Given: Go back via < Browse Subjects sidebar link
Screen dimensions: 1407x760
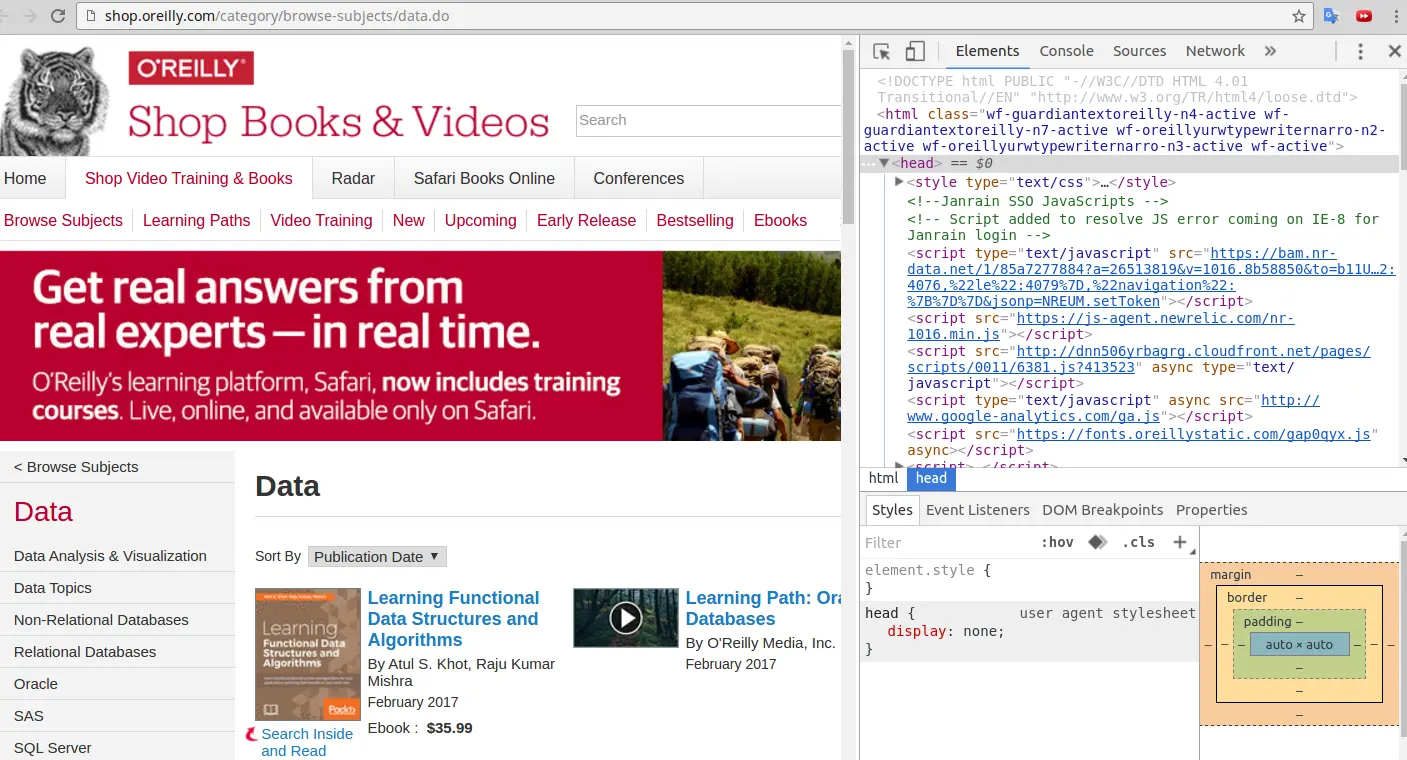Looking at the screenshot, I should [x=76, y=467].
